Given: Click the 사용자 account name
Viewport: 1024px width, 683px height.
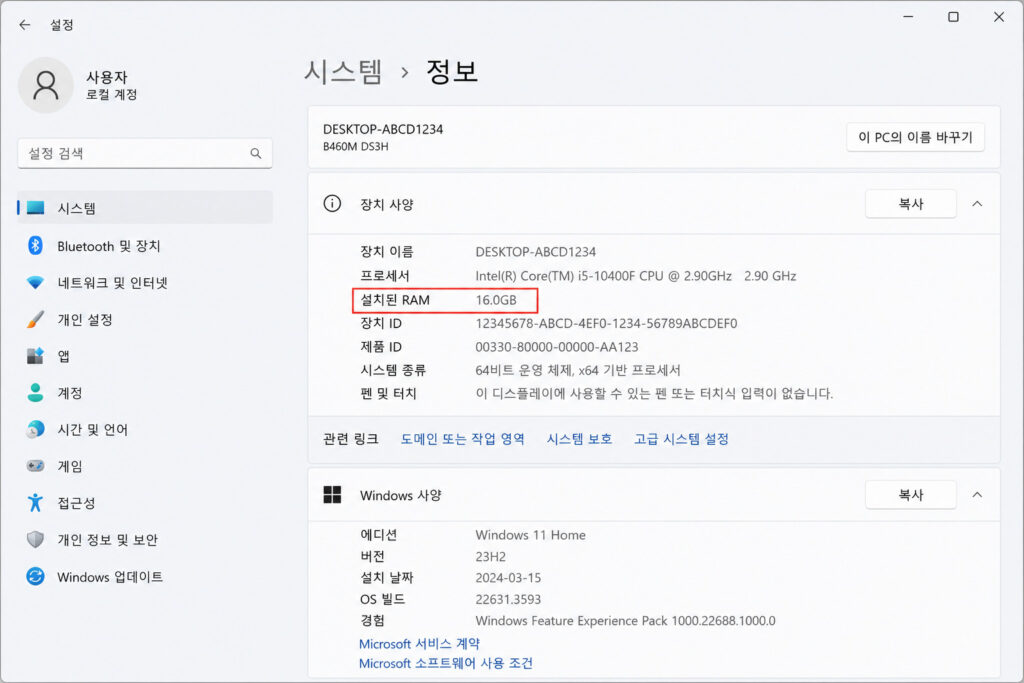Looking at the screenshot, I should (106, 77).
